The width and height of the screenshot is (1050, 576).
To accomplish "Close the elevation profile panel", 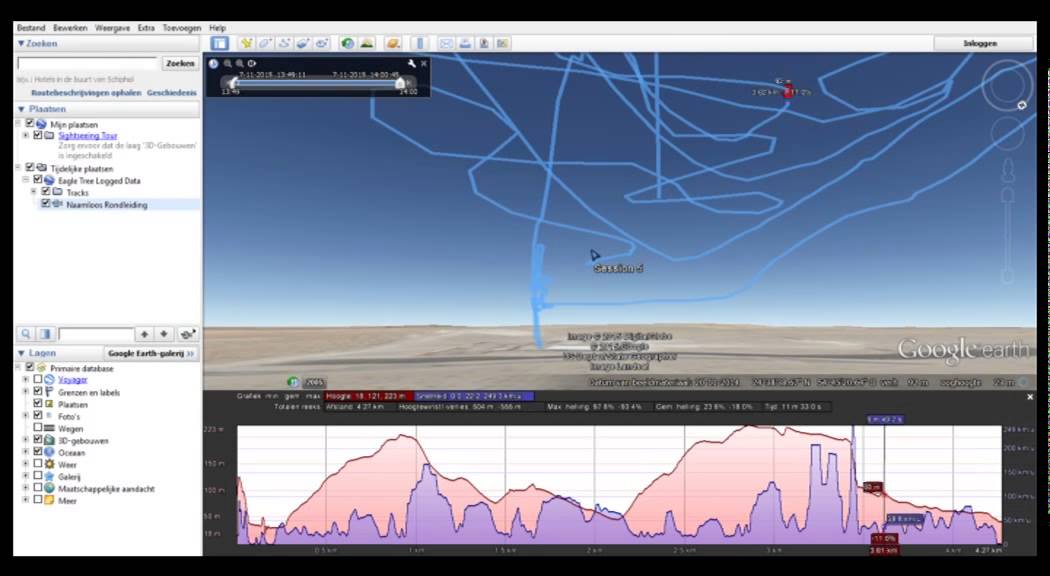I will click(1030, 397).
